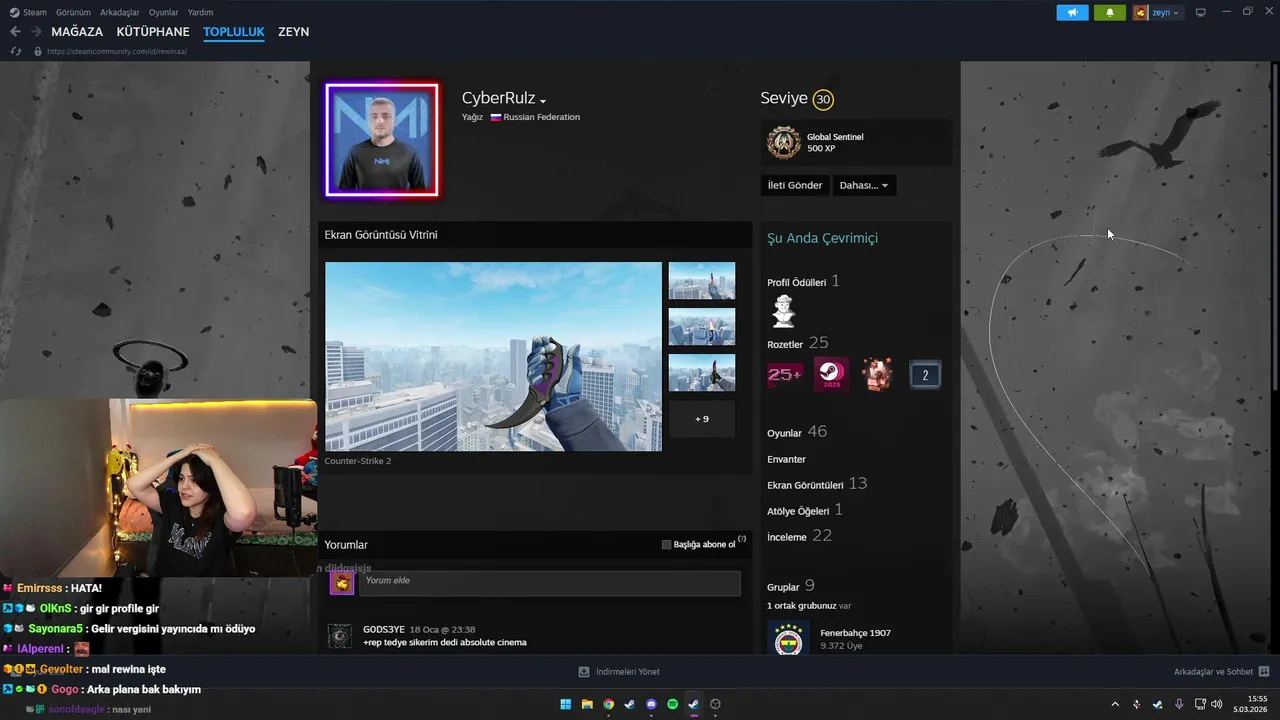Click the level 30 circle badge

coord(823,99)
